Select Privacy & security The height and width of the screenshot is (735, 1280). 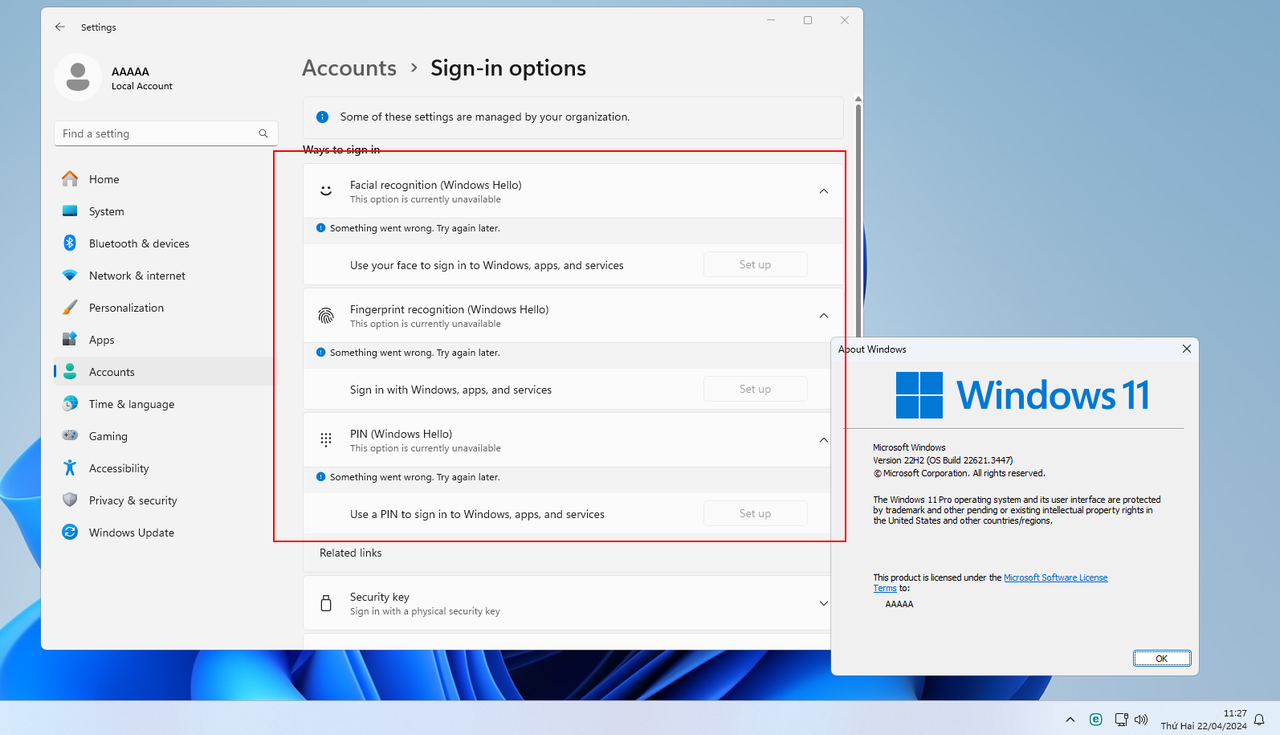[165, 500]
